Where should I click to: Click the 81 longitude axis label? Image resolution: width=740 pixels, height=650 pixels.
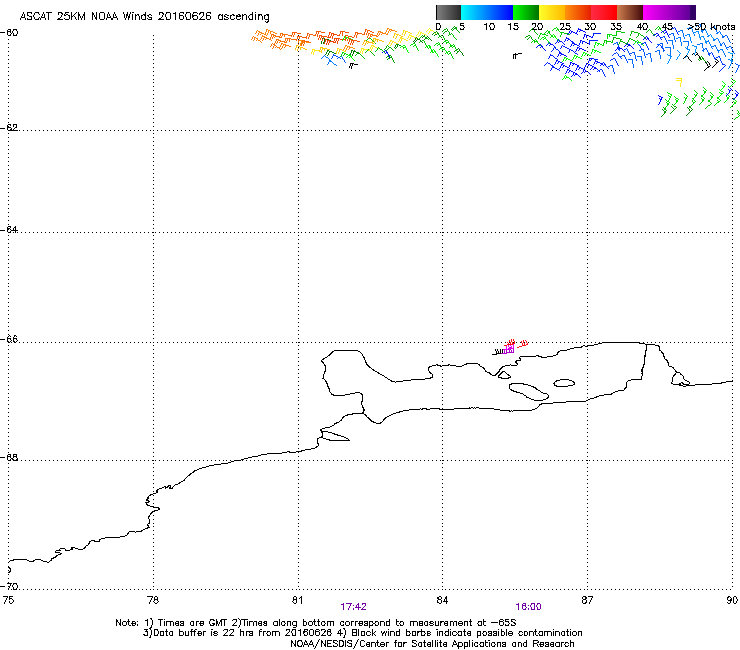(297, 600)
